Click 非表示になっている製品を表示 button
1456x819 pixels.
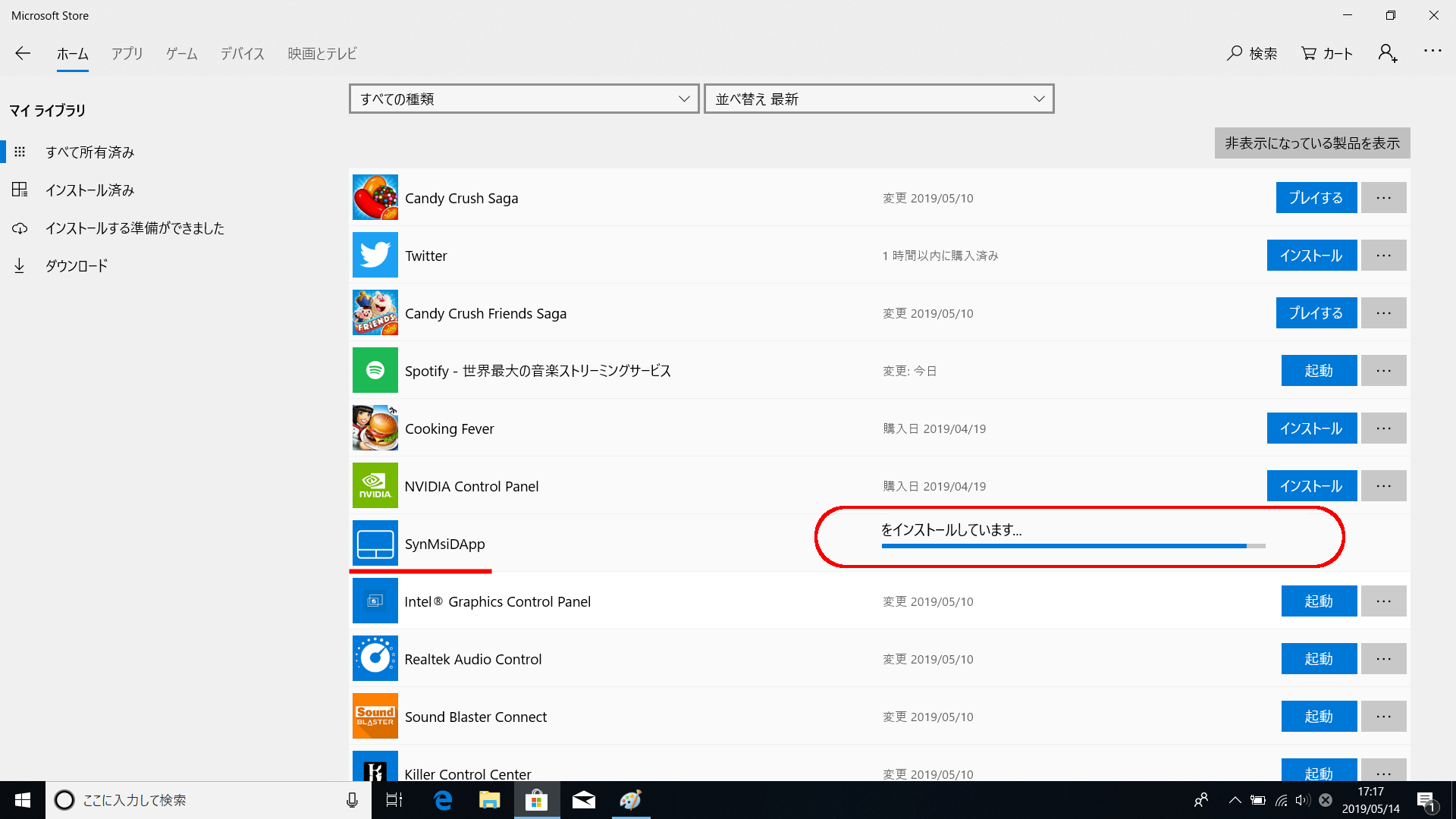(1313, 143)
